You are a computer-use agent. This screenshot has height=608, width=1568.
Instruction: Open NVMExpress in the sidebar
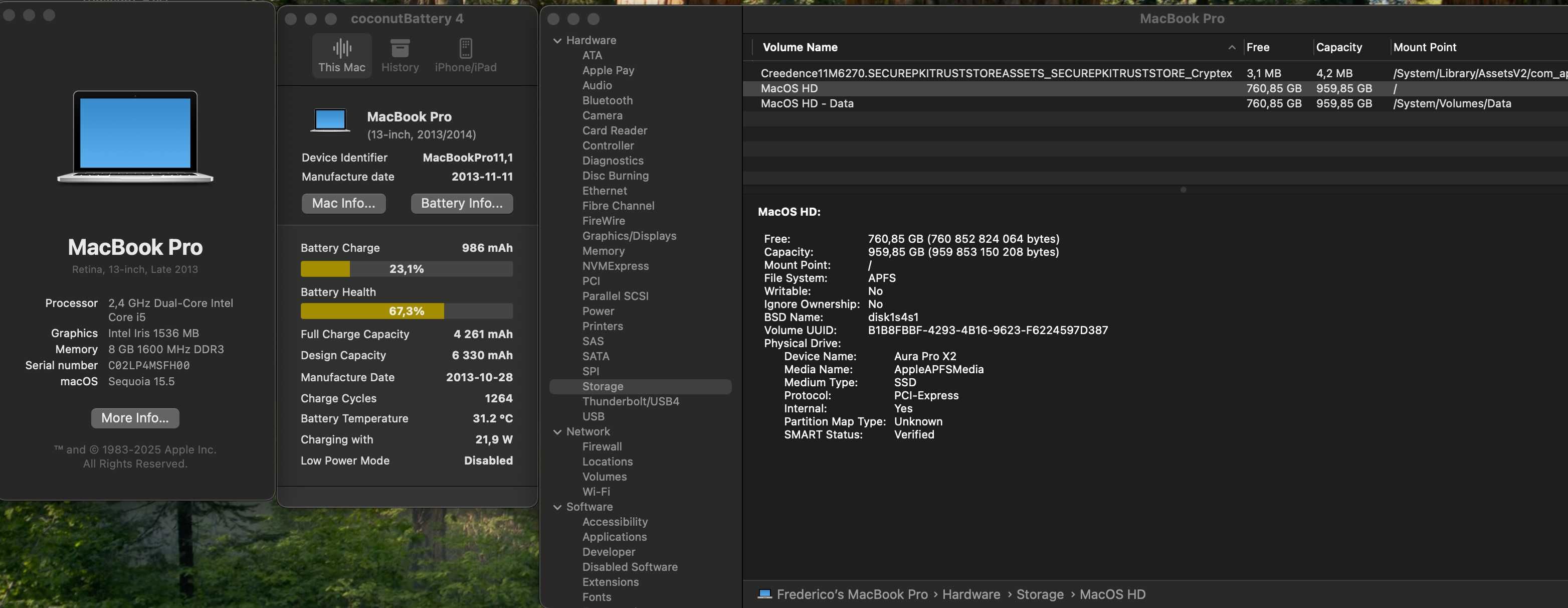pos(615,266)
